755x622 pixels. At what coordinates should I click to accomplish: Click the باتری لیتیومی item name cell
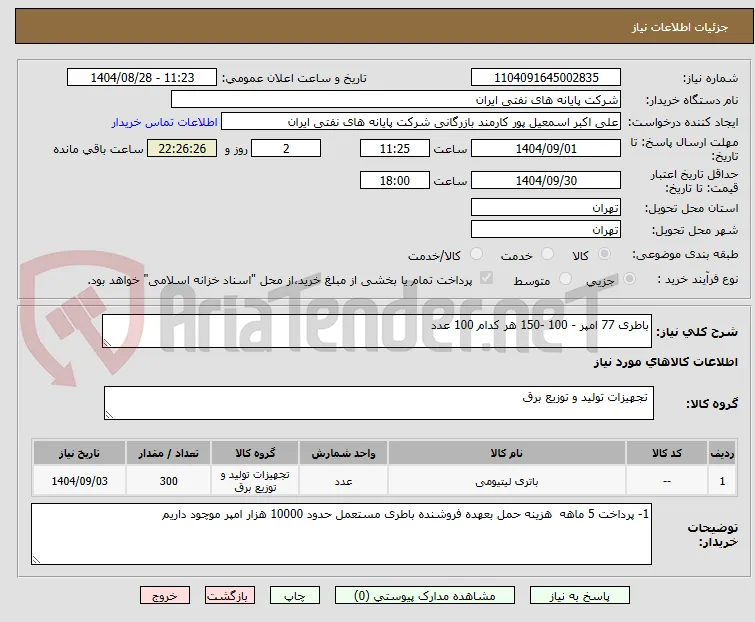click(507, 481)
